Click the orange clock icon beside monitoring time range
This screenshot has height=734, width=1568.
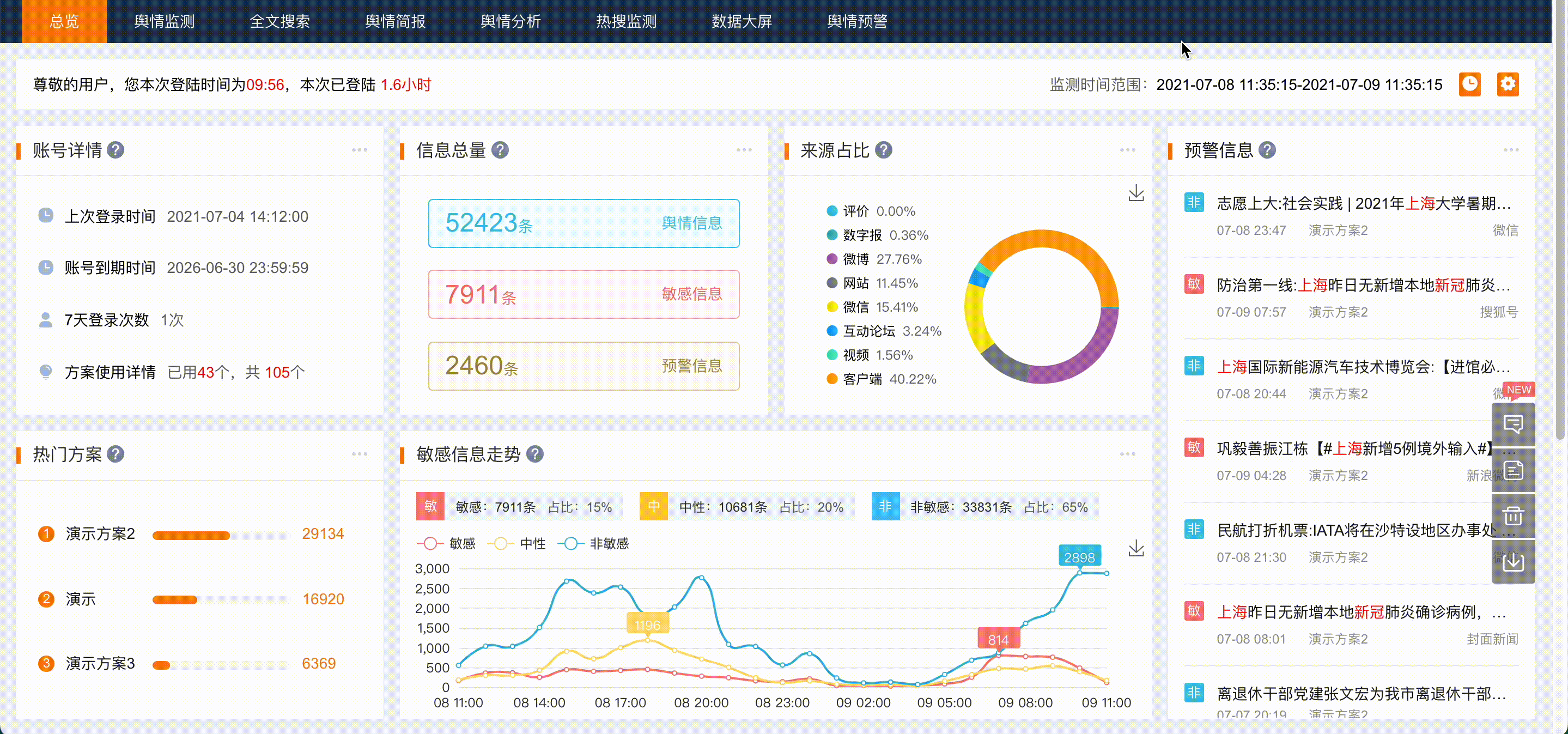pos(1469,84)
